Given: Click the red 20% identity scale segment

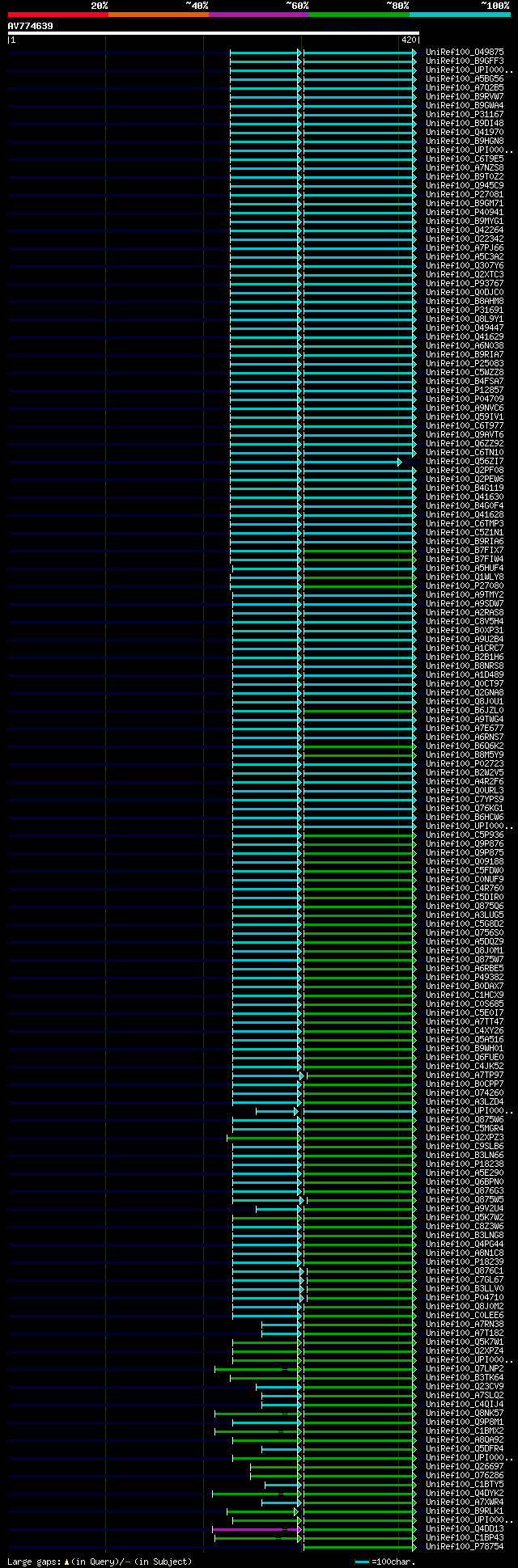Looking at the screenshot, I should point(57,15).
